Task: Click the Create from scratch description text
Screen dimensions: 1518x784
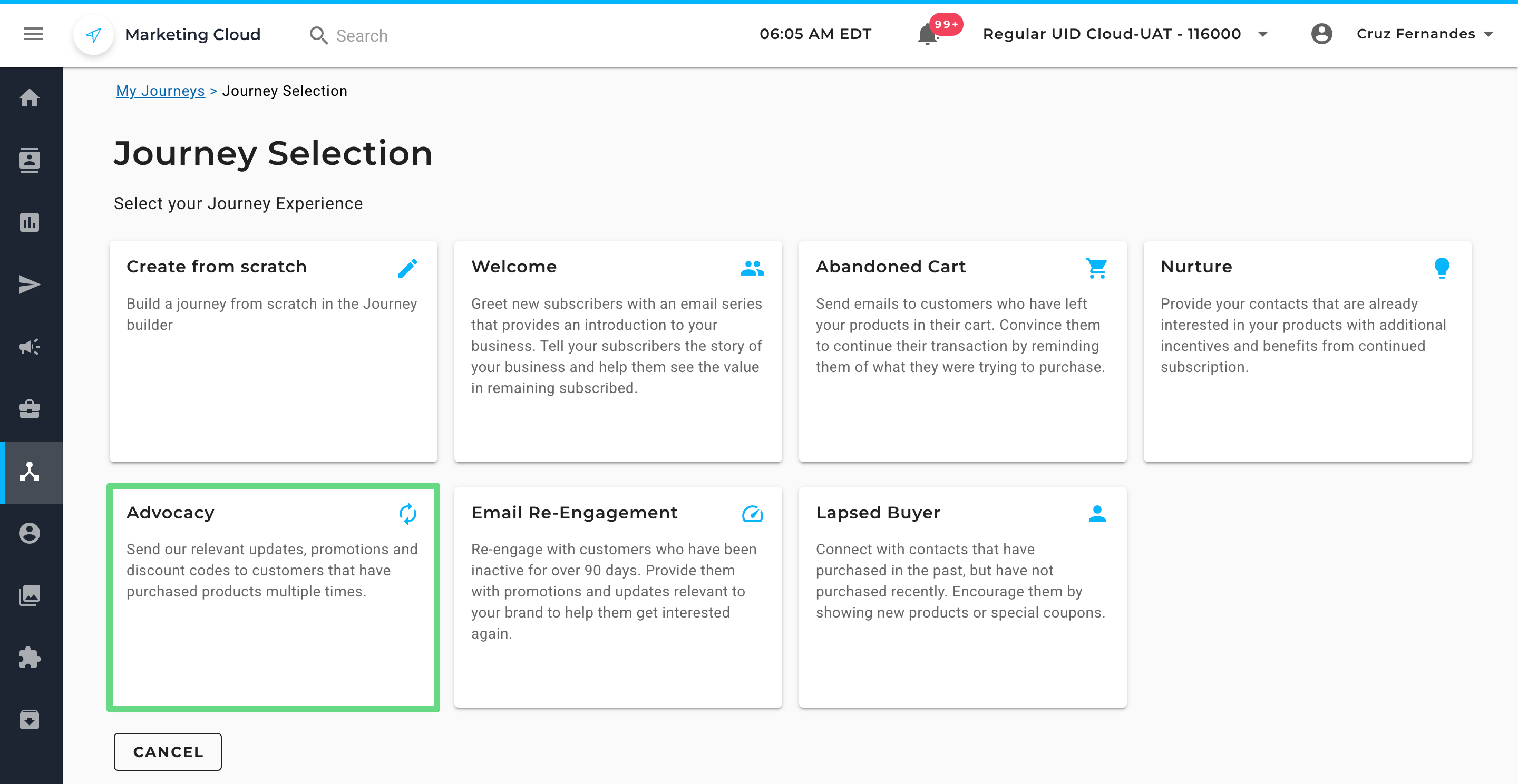Action: tap(271, 314)
